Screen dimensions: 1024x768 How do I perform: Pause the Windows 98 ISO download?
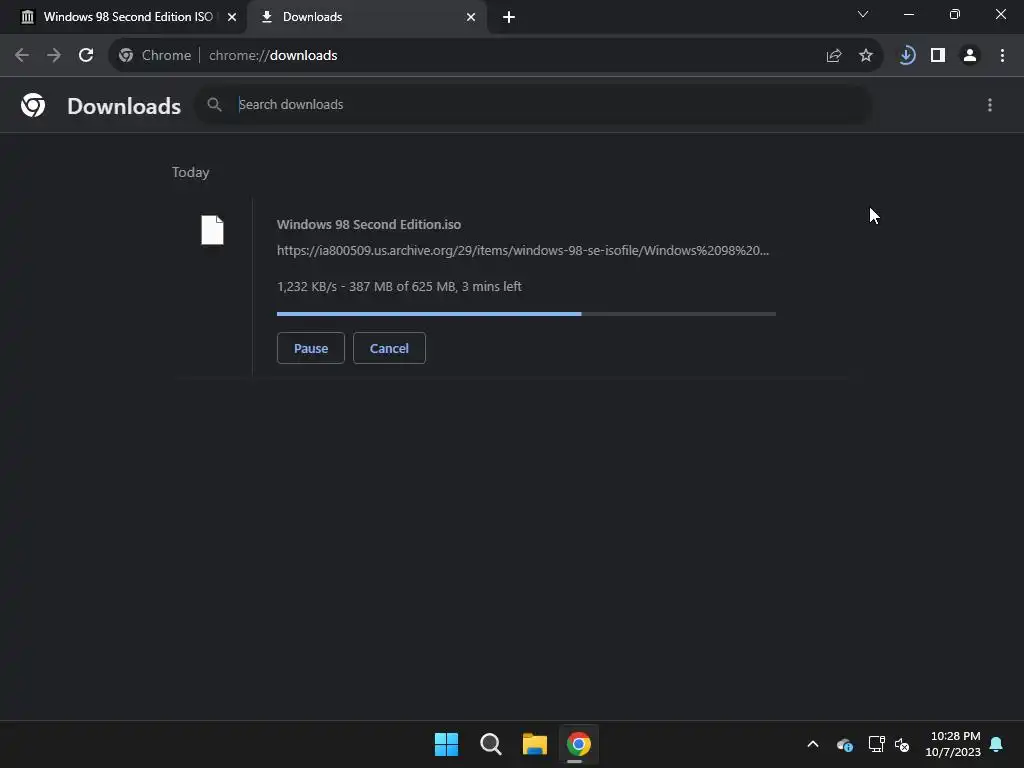pyautogui.click(x=311, y=348)
